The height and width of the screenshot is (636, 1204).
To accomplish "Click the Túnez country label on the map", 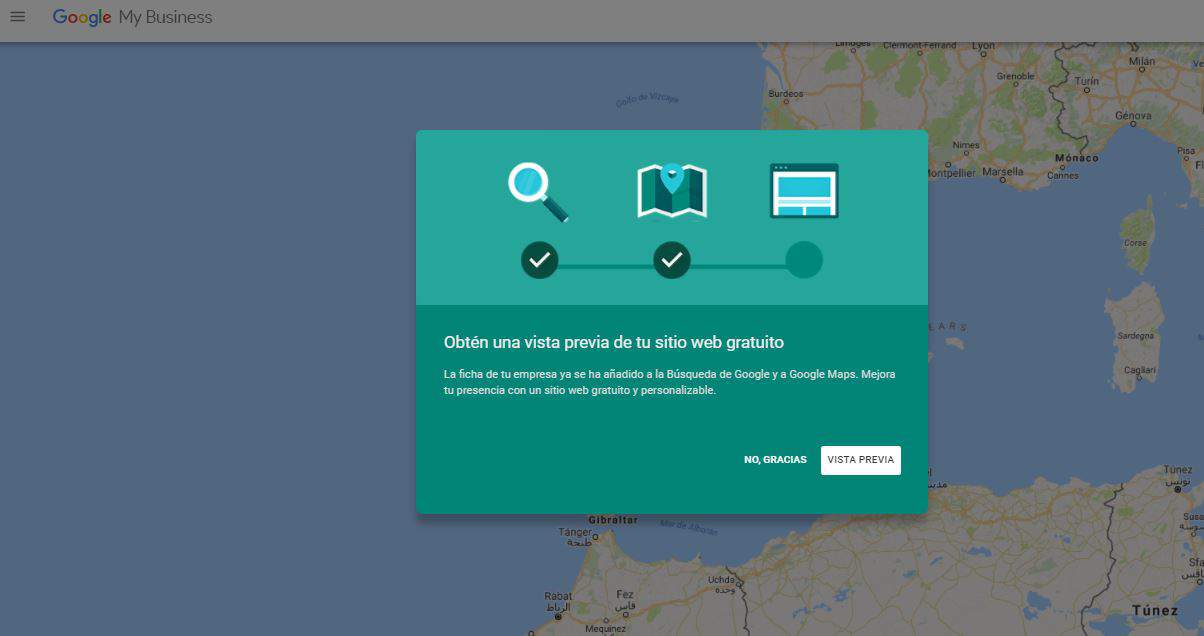I will click(1155, 610).
